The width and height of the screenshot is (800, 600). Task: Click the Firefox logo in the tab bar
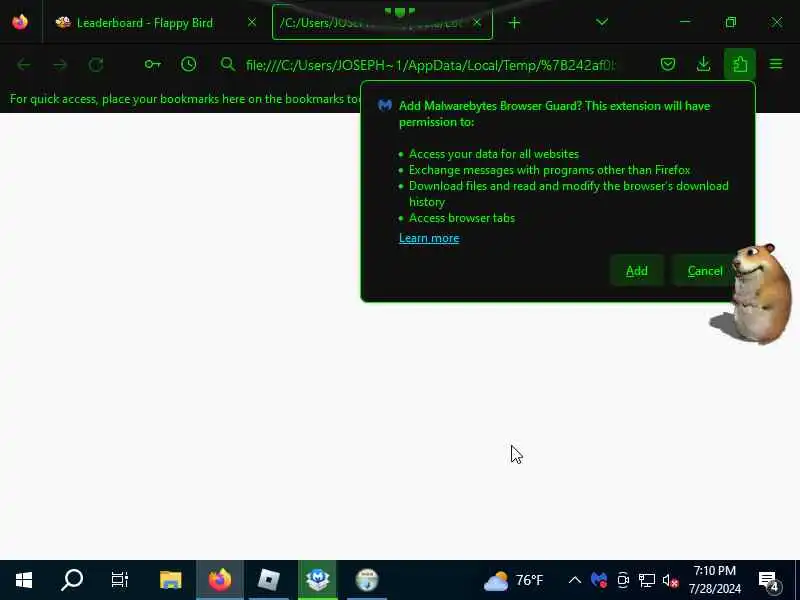point(20,22)
